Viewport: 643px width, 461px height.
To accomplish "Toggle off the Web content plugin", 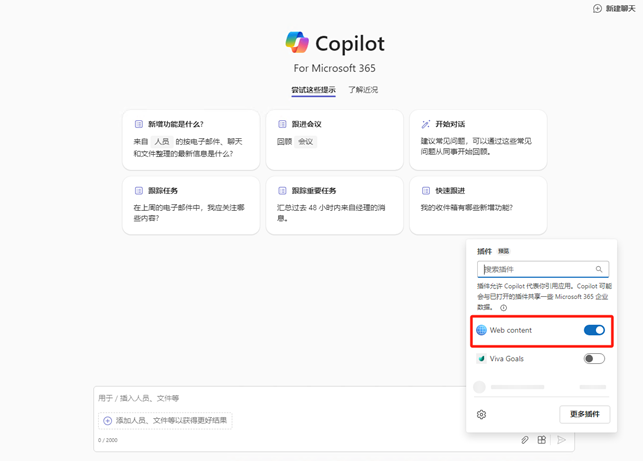I will 594,330.
